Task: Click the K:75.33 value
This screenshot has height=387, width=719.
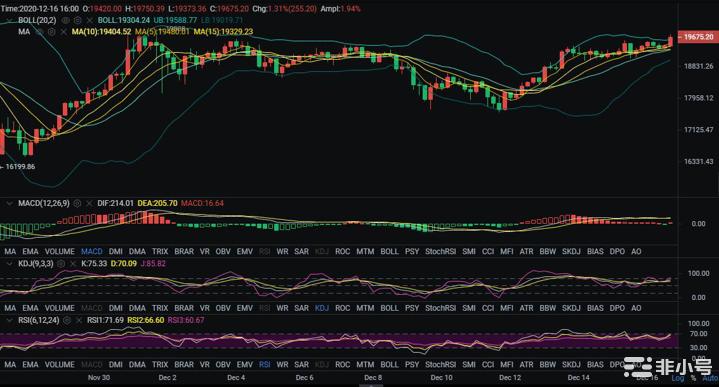Action: pos(94,264)
